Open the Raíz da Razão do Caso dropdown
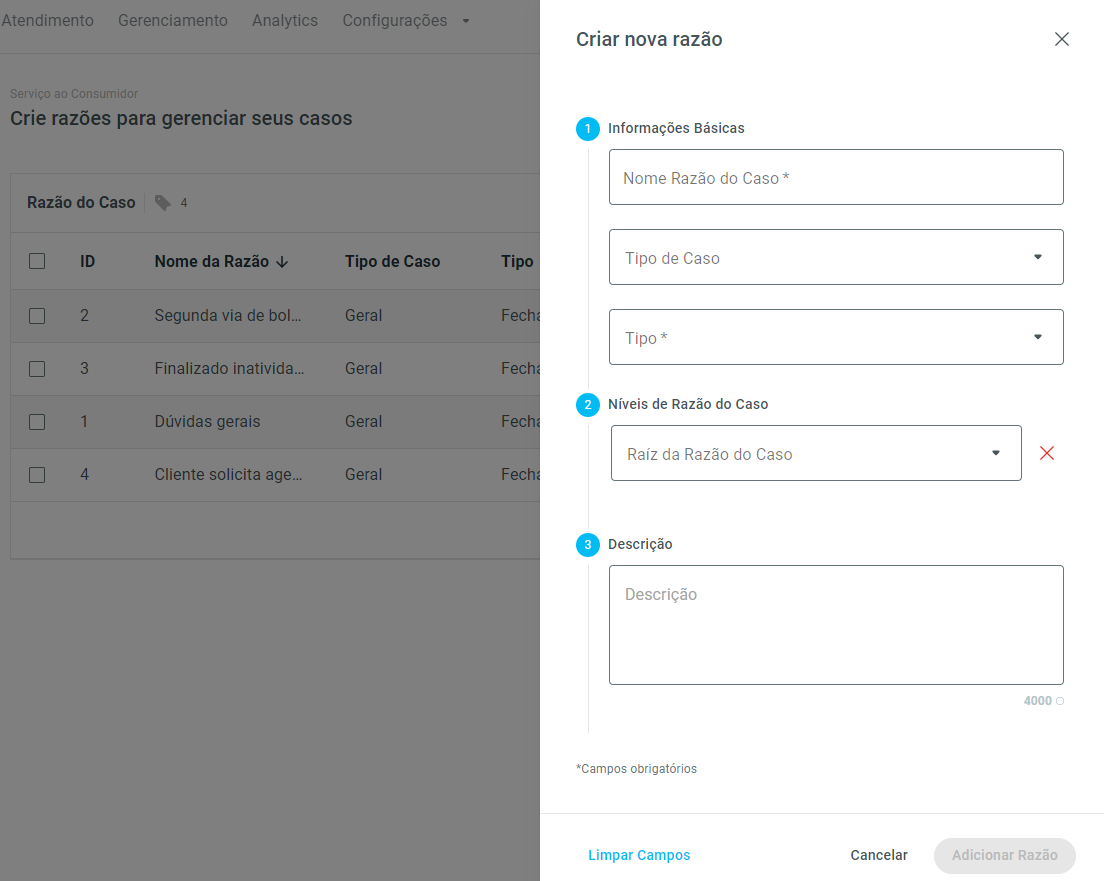 815,453
